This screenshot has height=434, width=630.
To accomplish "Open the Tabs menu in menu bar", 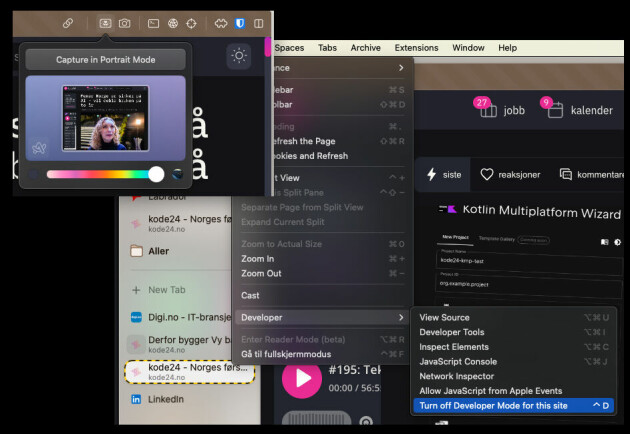I will coord(327,48).
